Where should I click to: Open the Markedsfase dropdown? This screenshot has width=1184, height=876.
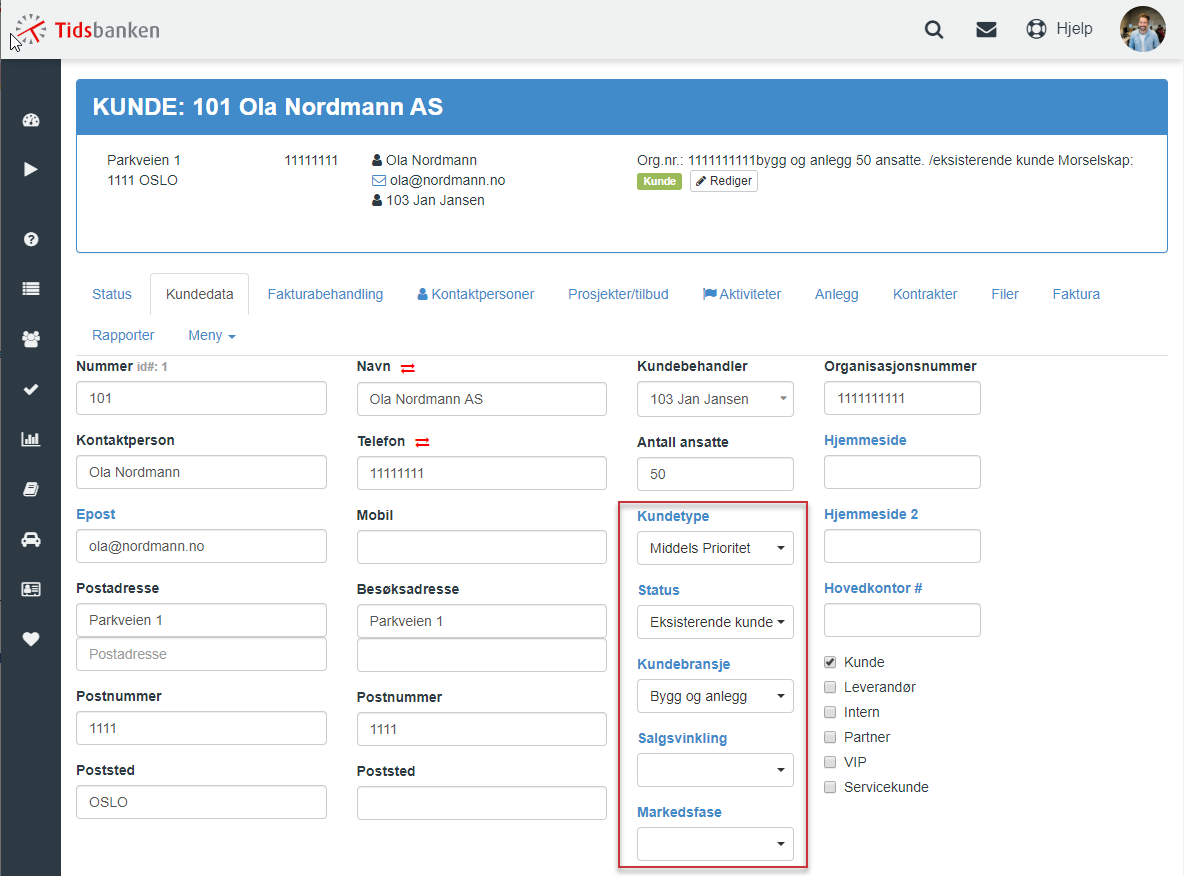coord(715,844)
